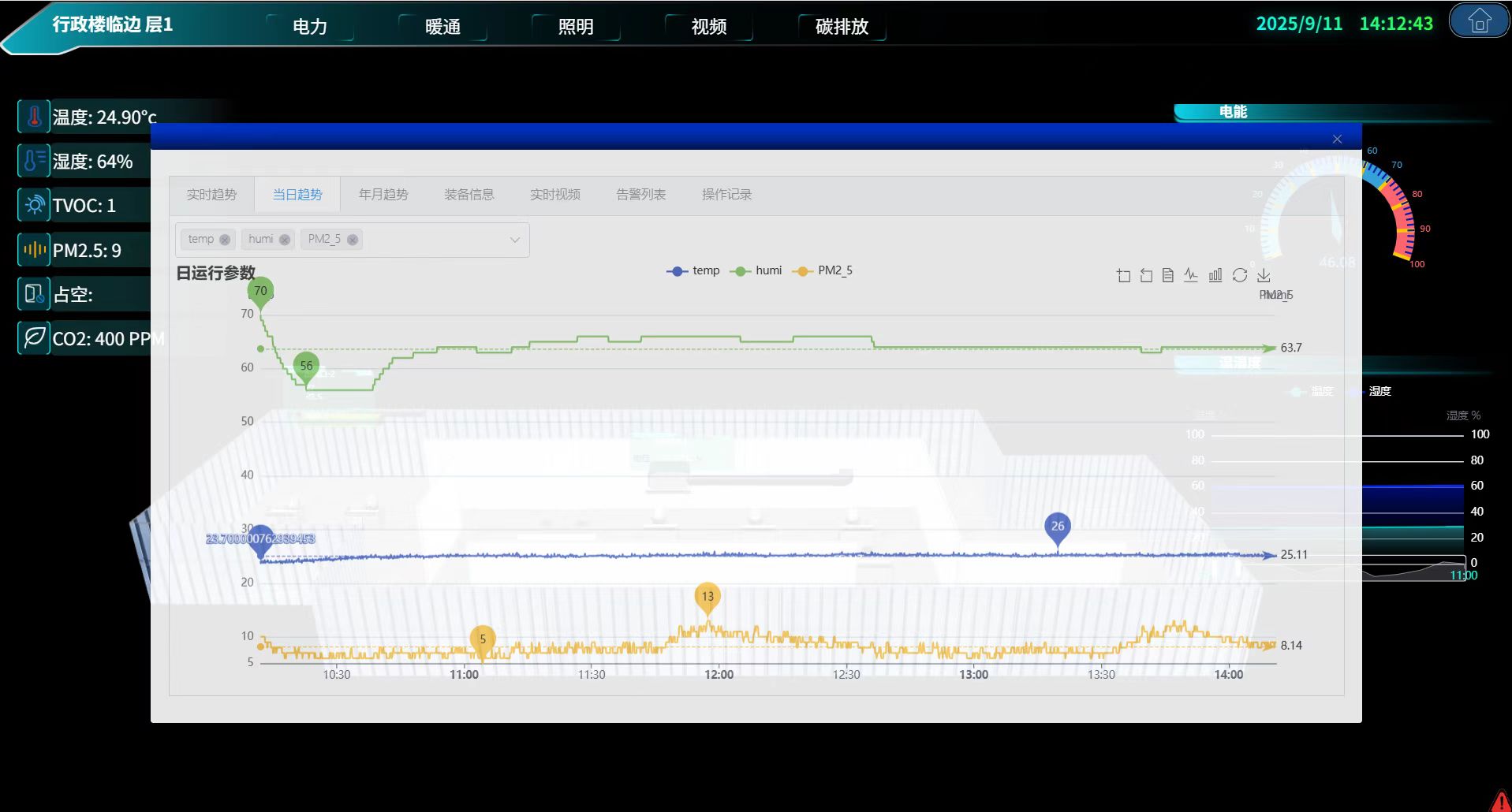Select the zoom area tool on the chart toolbar

tap(1123, 275)
